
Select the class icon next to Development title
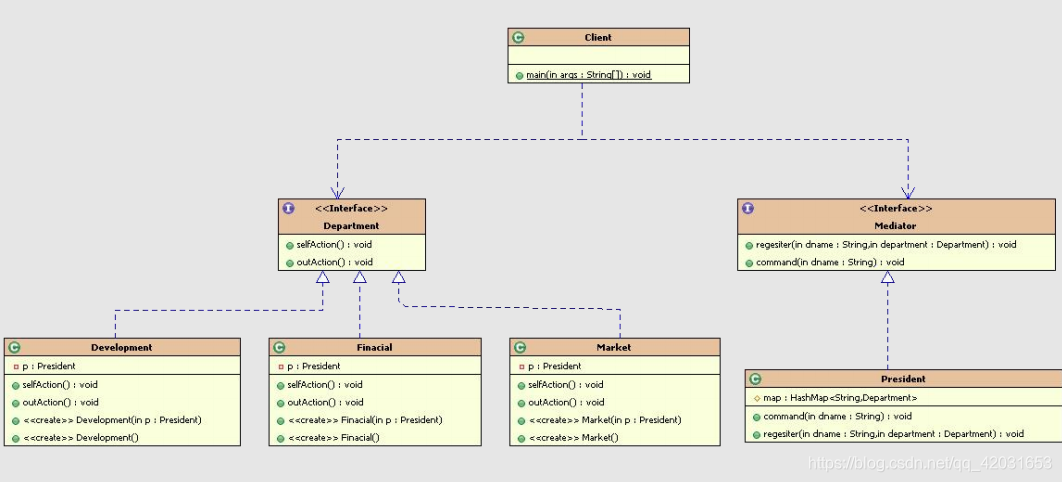(14, 347)
